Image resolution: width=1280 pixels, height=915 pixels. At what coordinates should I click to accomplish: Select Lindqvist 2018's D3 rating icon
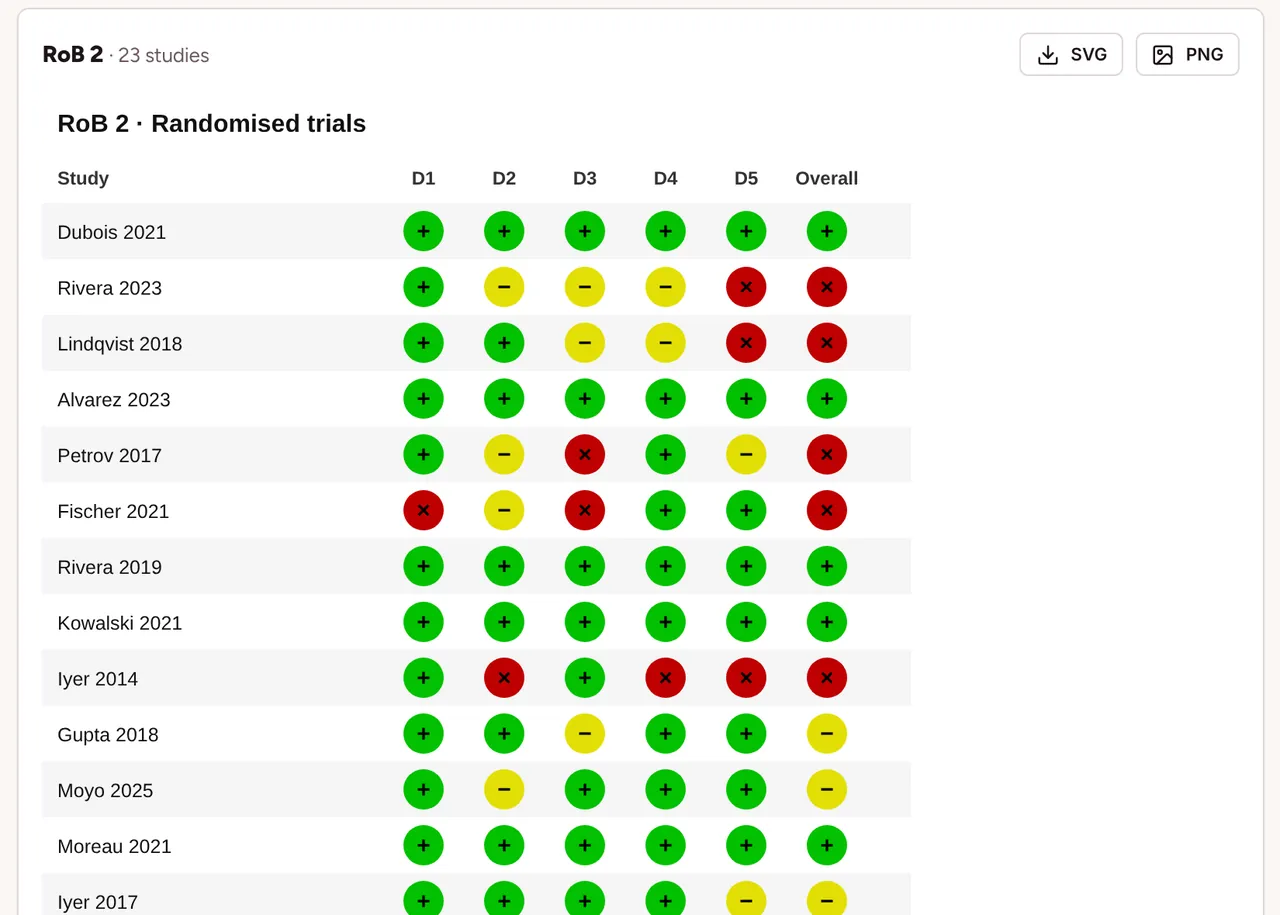pyautogui.click(x=585, y=344)
